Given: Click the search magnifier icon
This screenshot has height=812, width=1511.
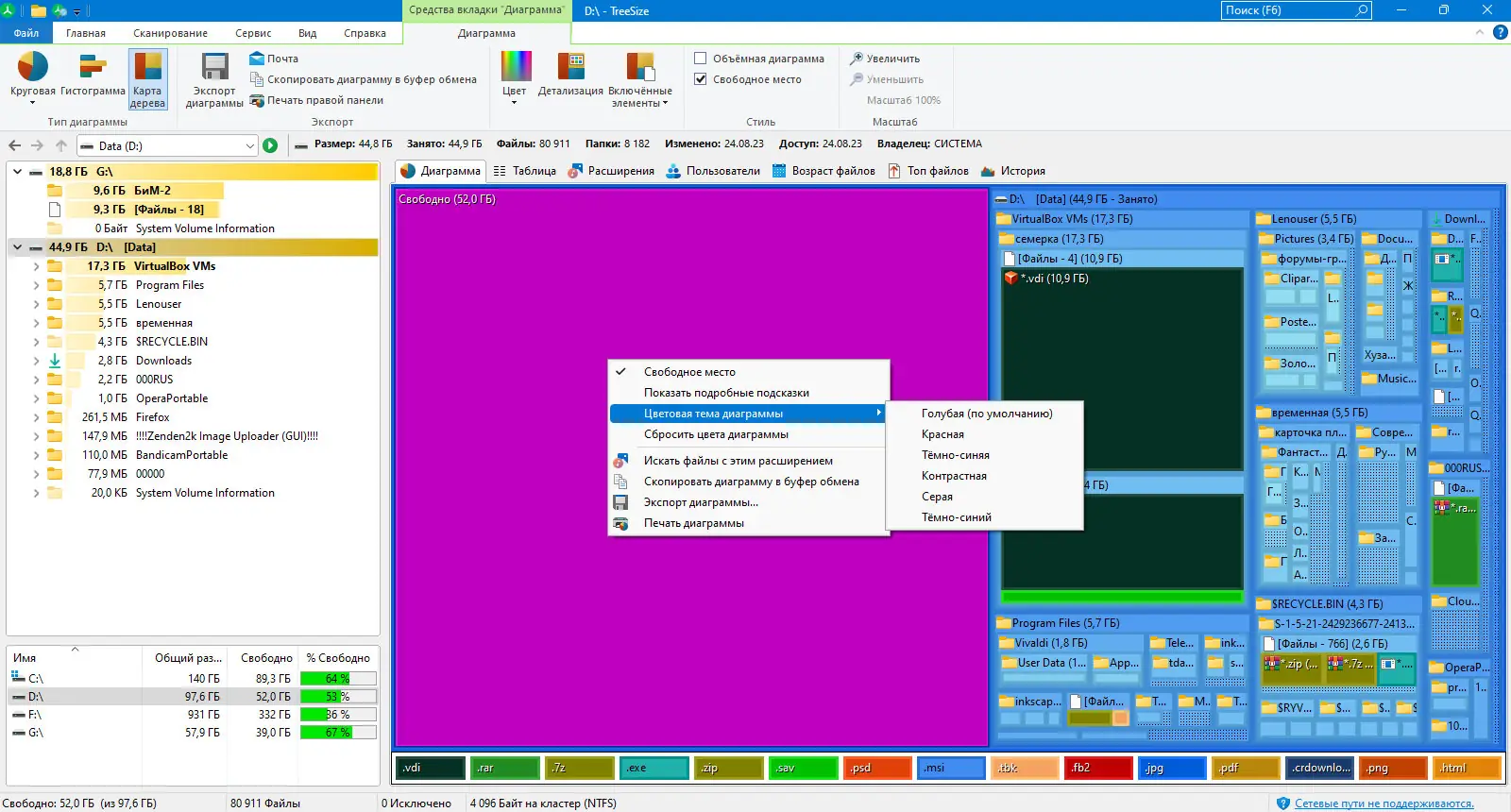Looking at the screenshot, I should [1362, 10].
